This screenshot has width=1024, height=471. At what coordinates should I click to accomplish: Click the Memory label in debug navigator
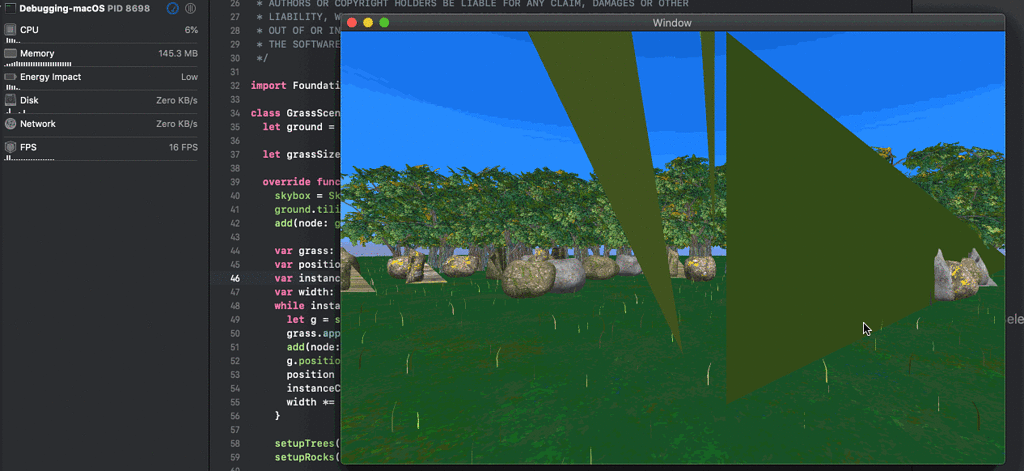(37, 54)
